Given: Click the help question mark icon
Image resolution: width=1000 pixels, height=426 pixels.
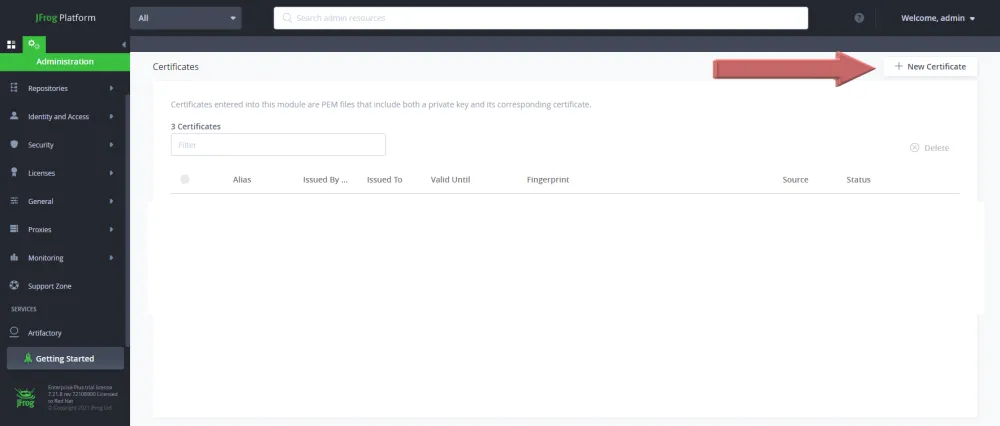Looking at the screenshot, I should click(859, 18).
